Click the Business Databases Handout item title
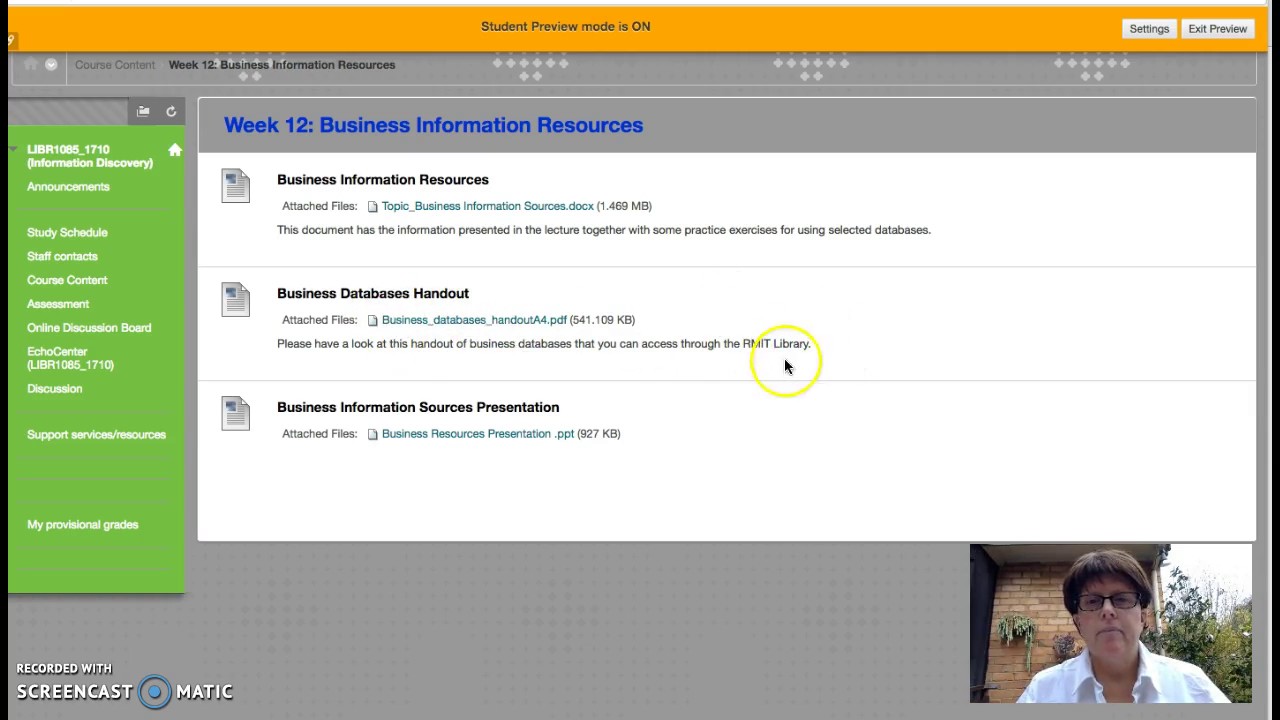 tap(373, 294)
